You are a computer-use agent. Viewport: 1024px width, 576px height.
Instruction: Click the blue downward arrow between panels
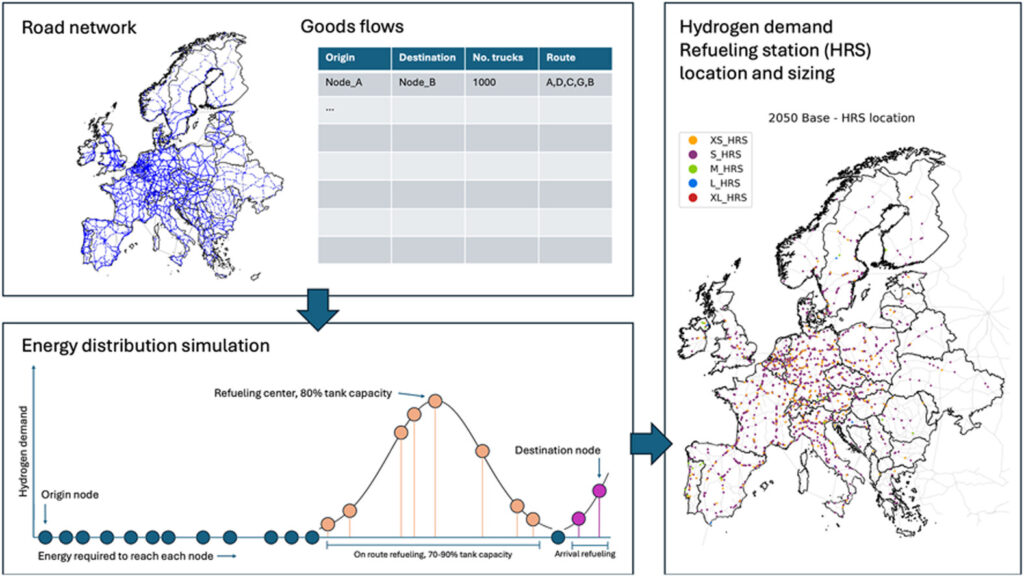click(x=317, y=308)
